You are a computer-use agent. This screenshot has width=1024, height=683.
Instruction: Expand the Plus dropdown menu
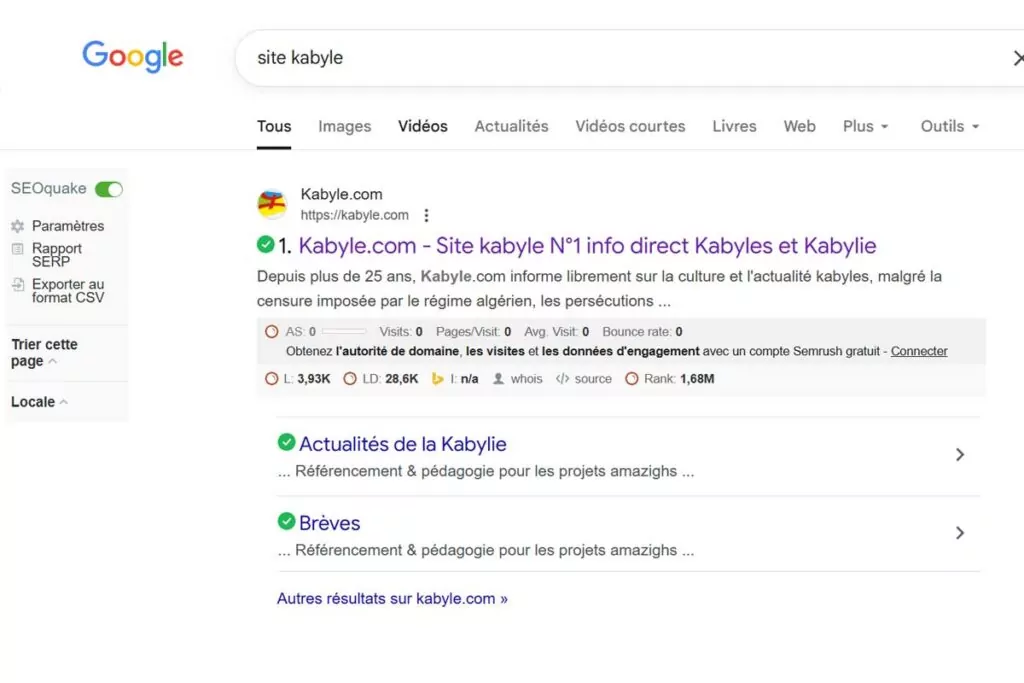(x=865, y=126)
